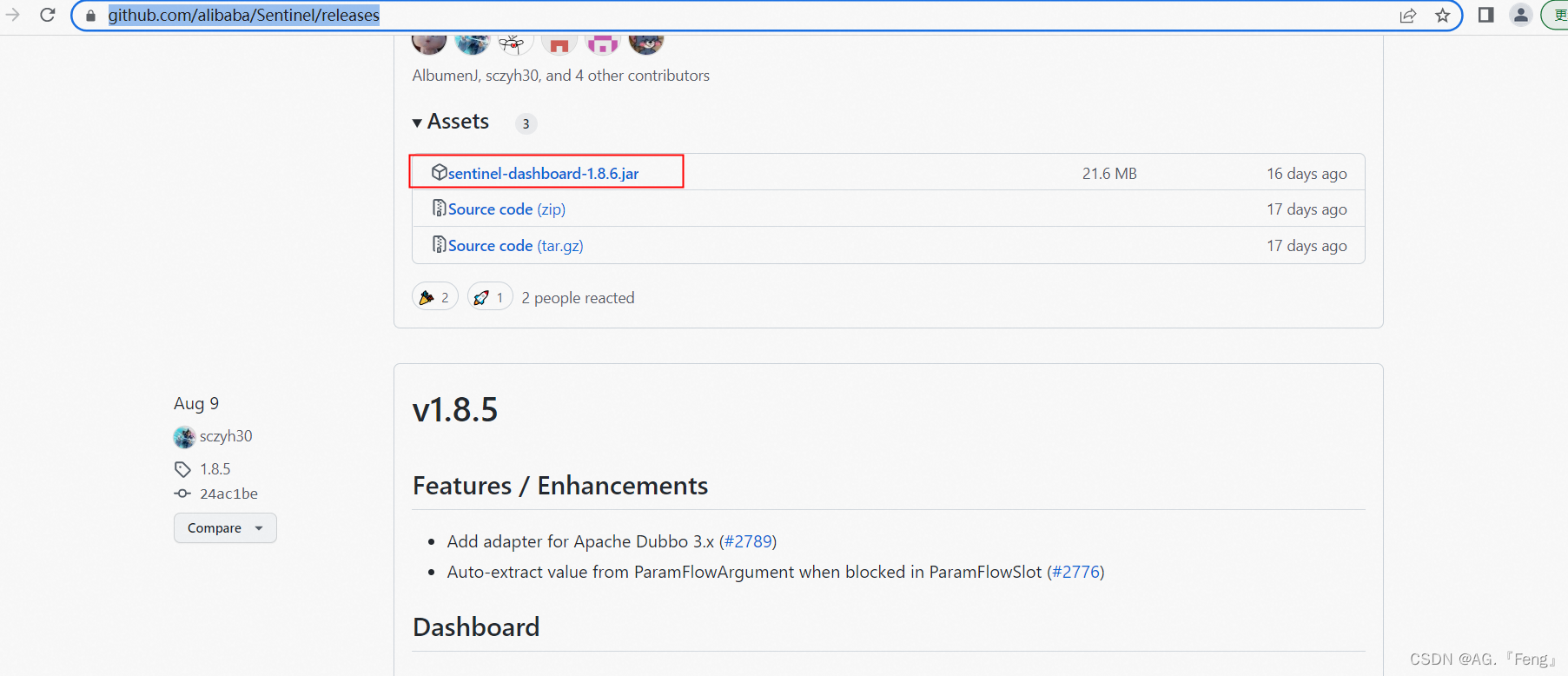Toggle the rocket reaction with count 1
Image resolution: width=1568 pixels, height=676 pixels.
[x=490, y=297]
